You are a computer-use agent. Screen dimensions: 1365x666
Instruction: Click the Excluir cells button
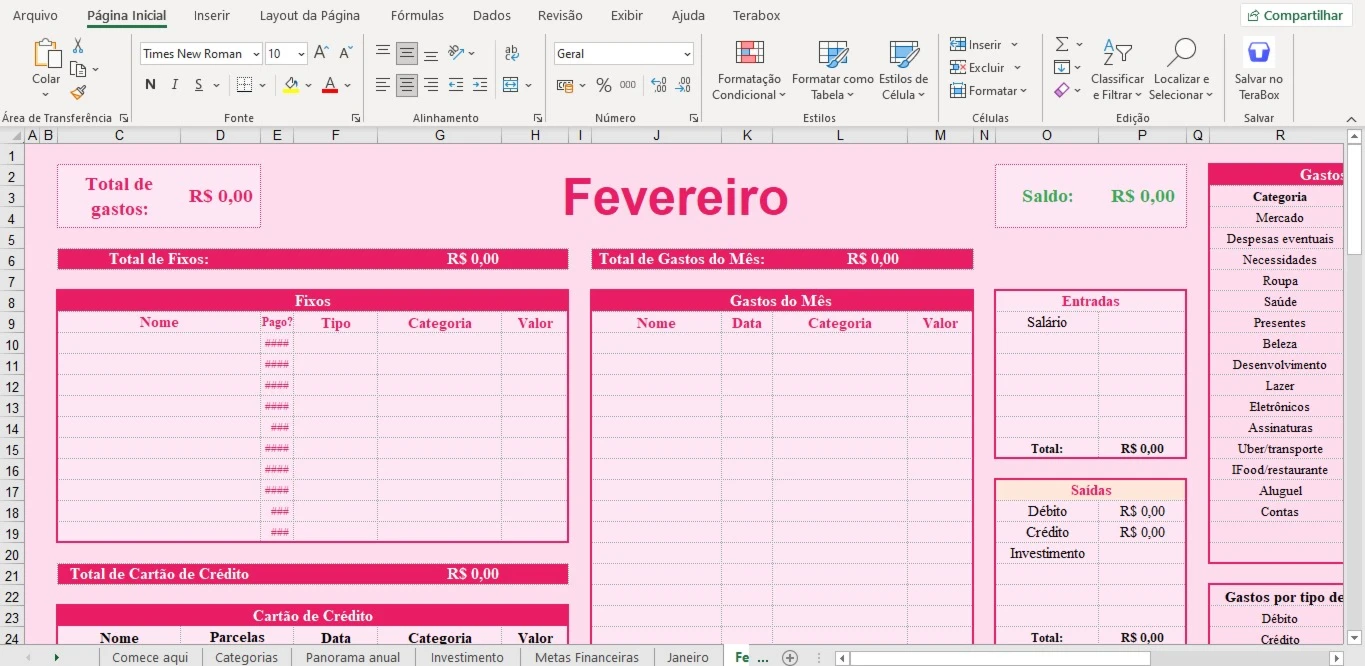pos(983,67)
